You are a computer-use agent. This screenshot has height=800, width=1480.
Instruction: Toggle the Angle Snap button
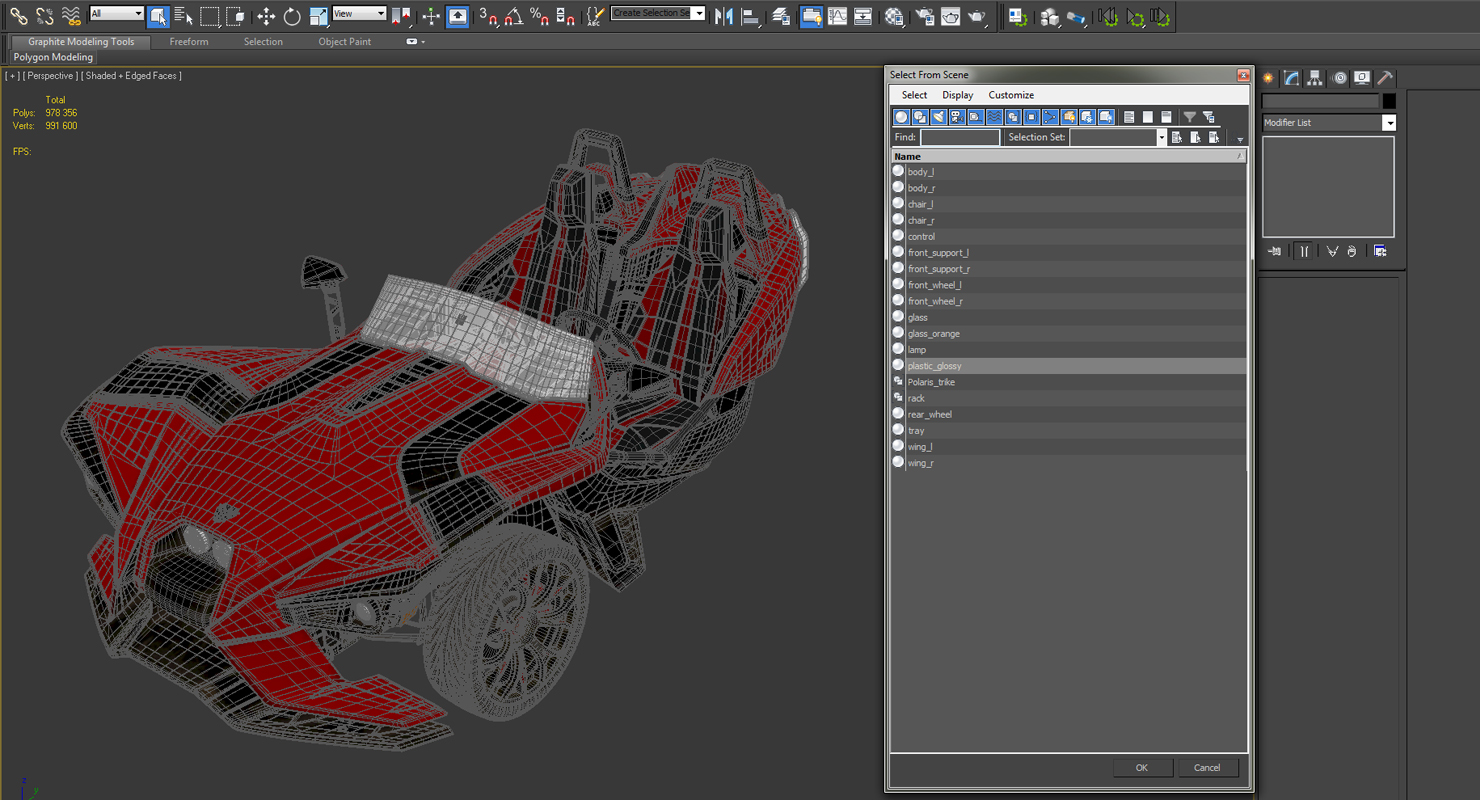coord(513,16)
